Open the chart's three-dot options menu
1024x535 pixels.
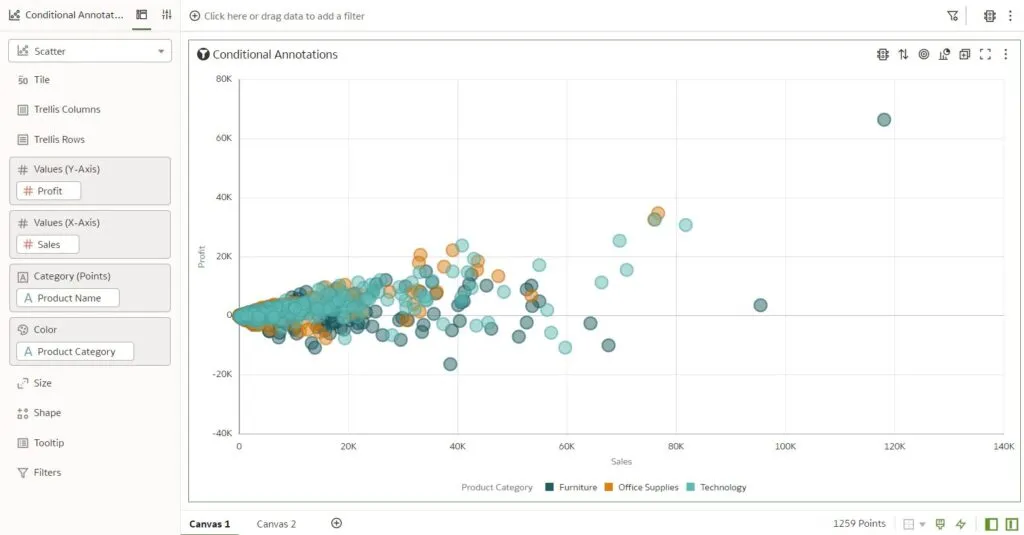(1006, 54)
